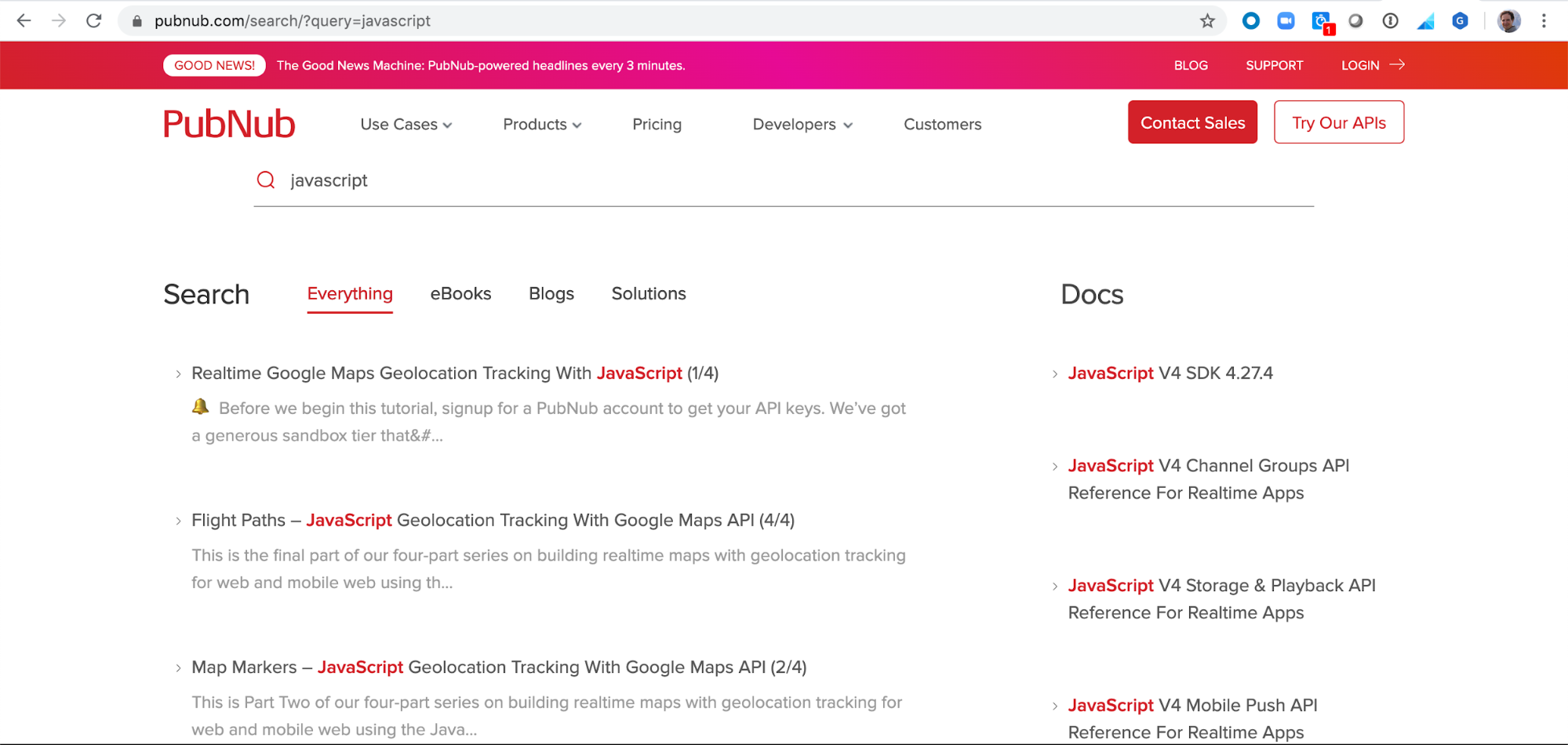Click the arrow next to LOGIN
The image size is (1568, 745).
(x=1397, y=65)
